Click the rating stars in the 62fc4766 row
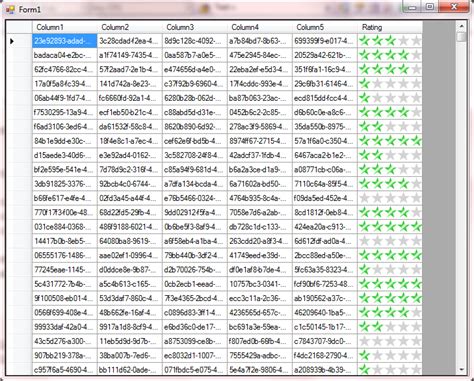Viewport: 474px width, 381px height. pyautogui.click(x=390, y=69)
